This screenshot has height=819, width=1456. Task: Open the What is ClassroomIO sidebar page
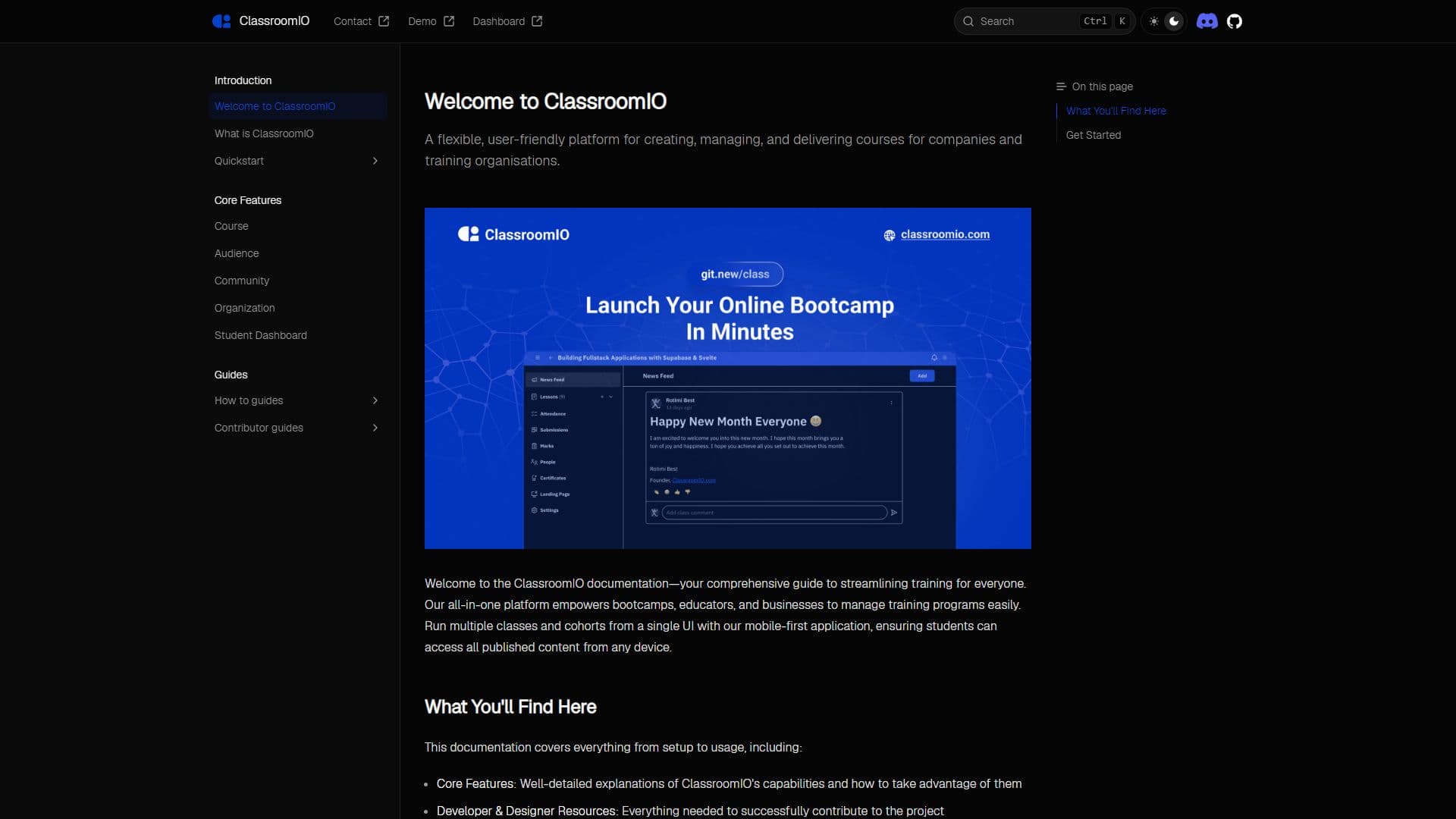pyautogui.click(x=297, y=133)
